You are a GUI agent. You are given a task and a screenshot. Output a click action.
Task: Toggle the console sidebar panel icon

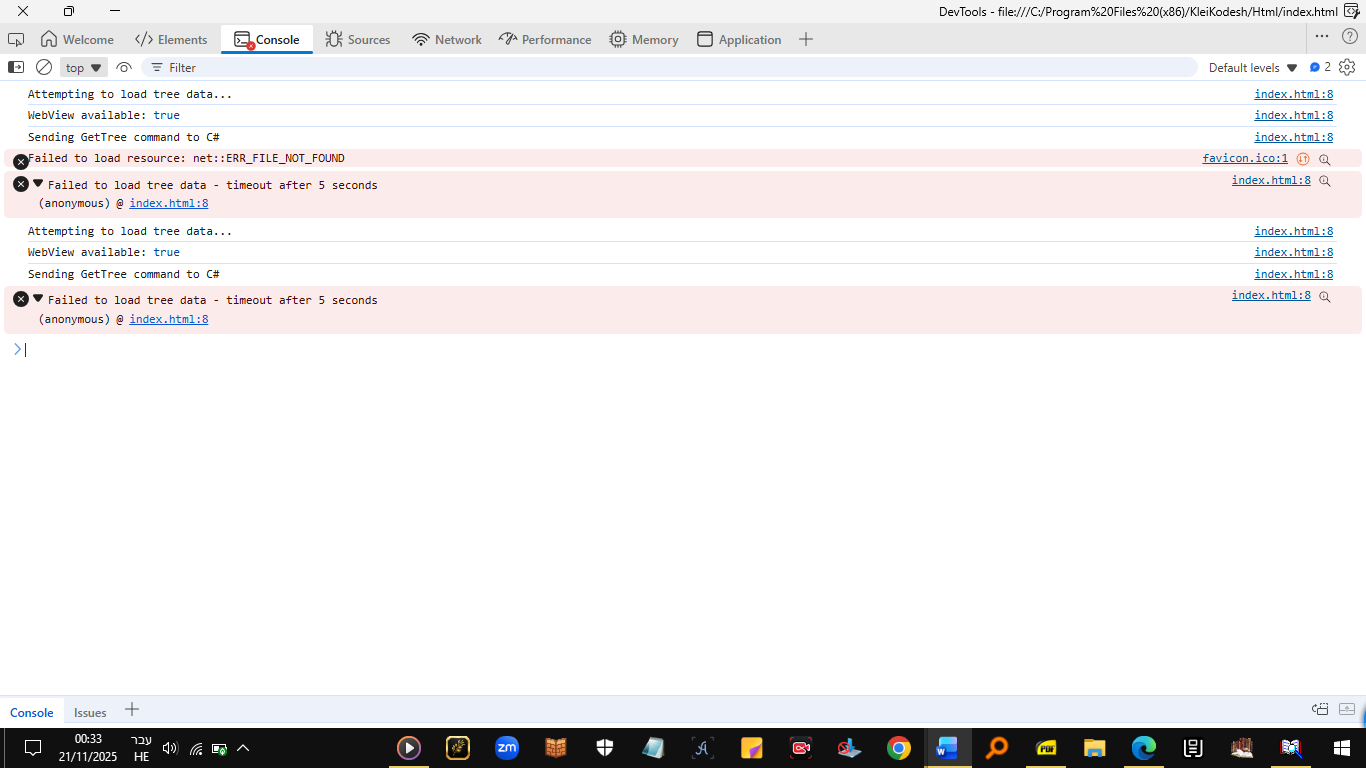tap(16, 67)
